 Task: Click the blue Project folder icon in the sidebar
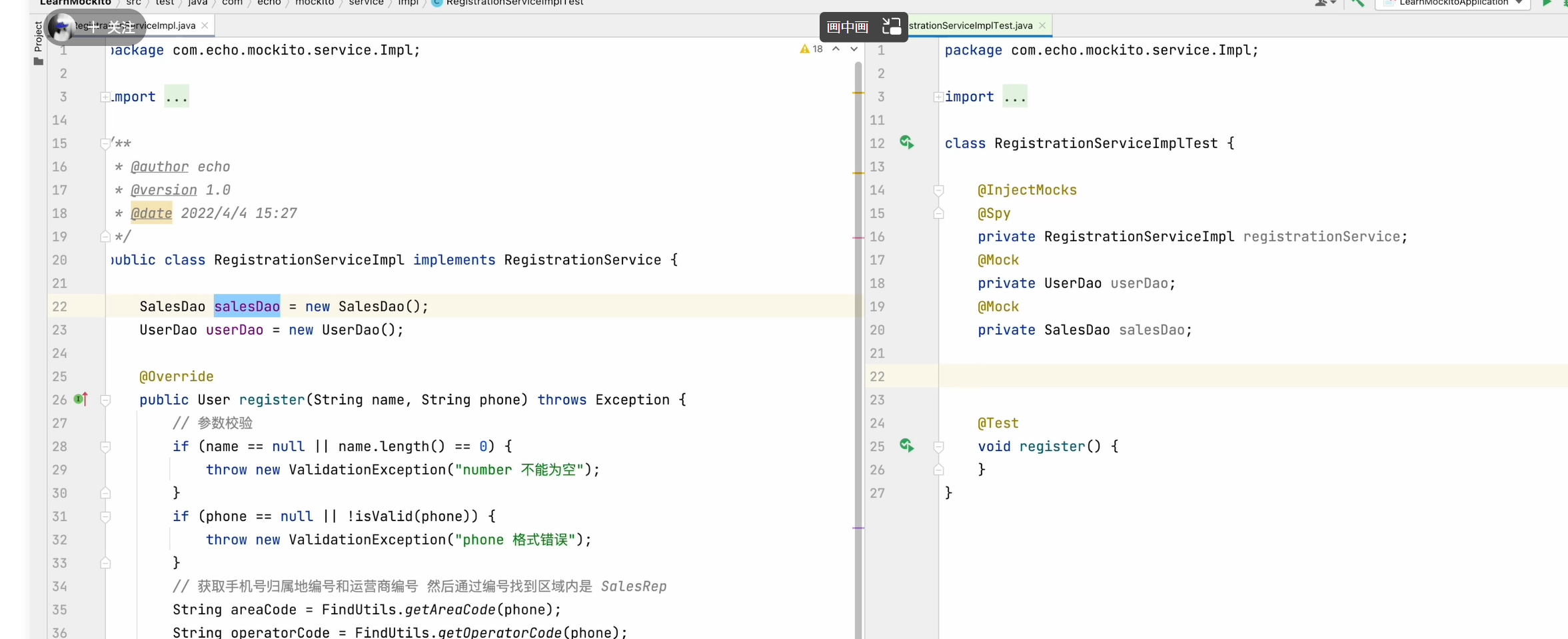[x=37, y=61]
